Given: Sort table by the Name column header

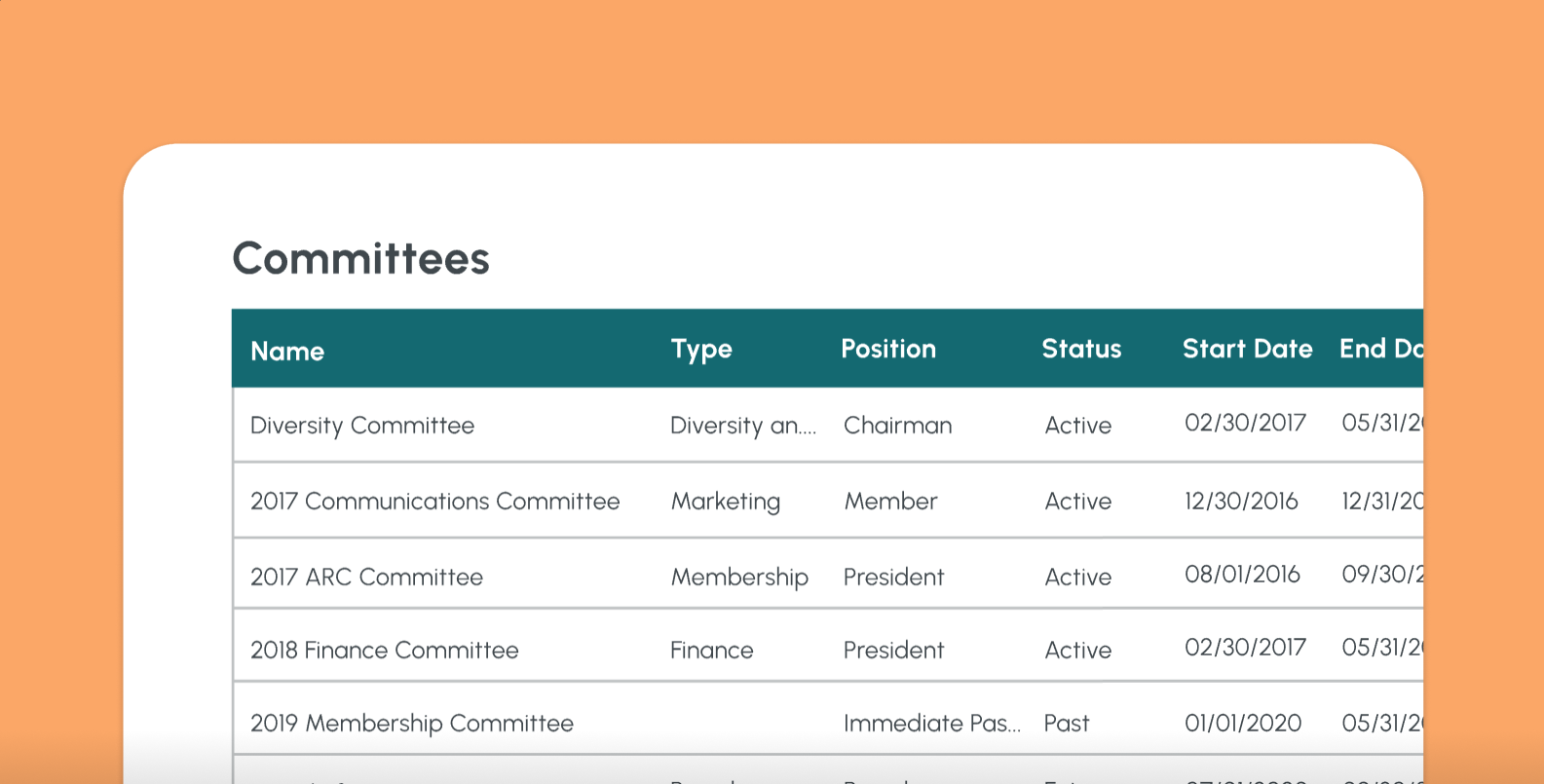Looking at the screenshot, I should [287, 350].
